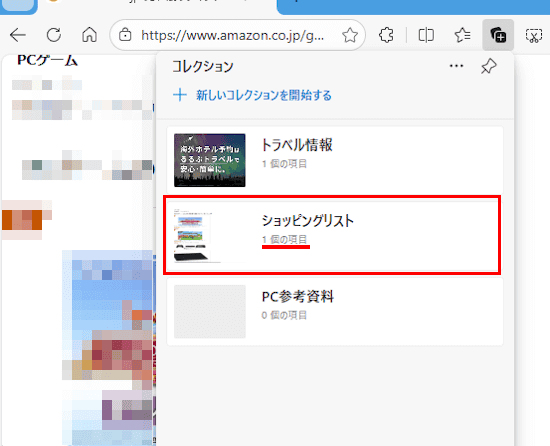Click item count under PC参考資料
550x446 pixels.
click(x=284, y=315)
